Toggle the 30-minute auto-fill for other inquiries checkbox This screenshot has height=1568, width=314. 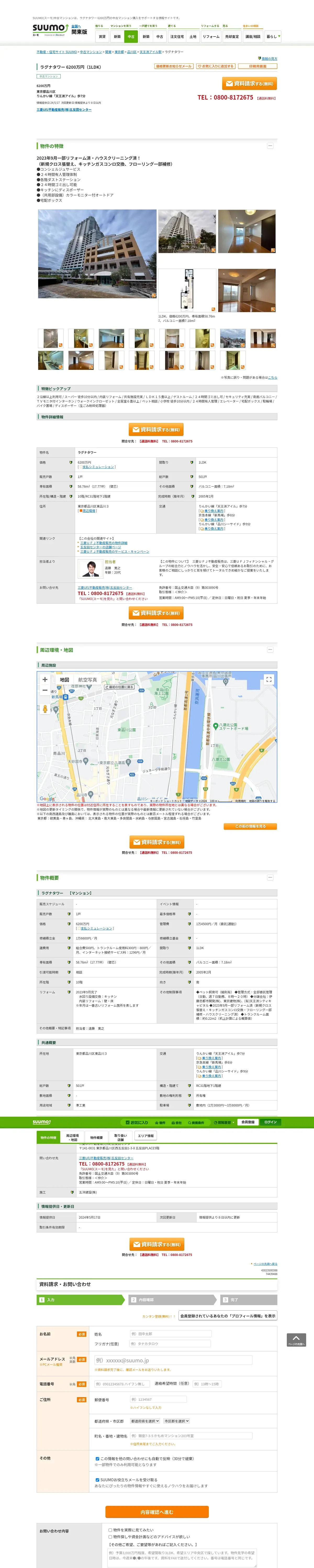click(98, 1459)
